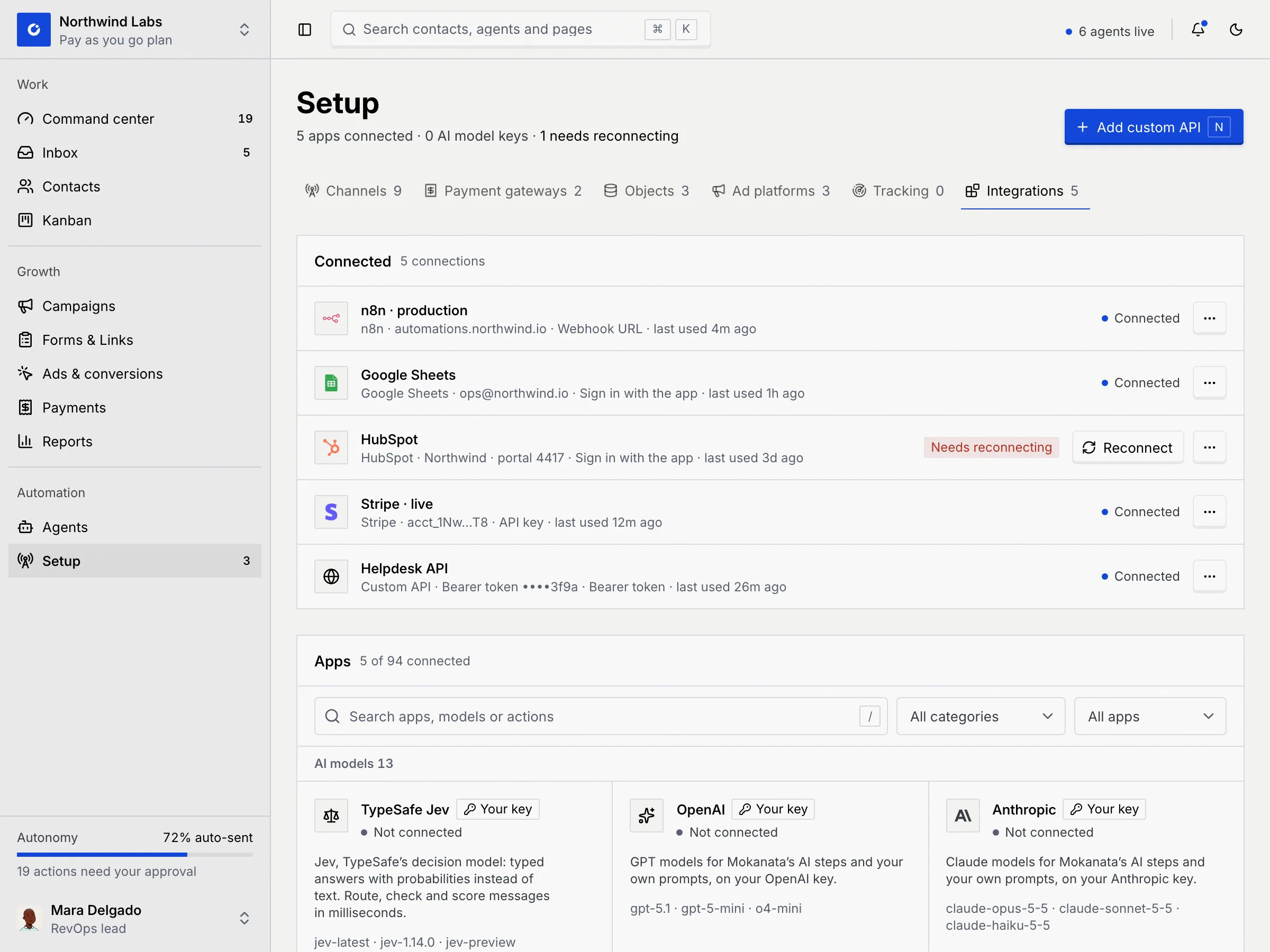
Task: Click the Helpdesk API globe icon
Action: (x=331, y=576)
